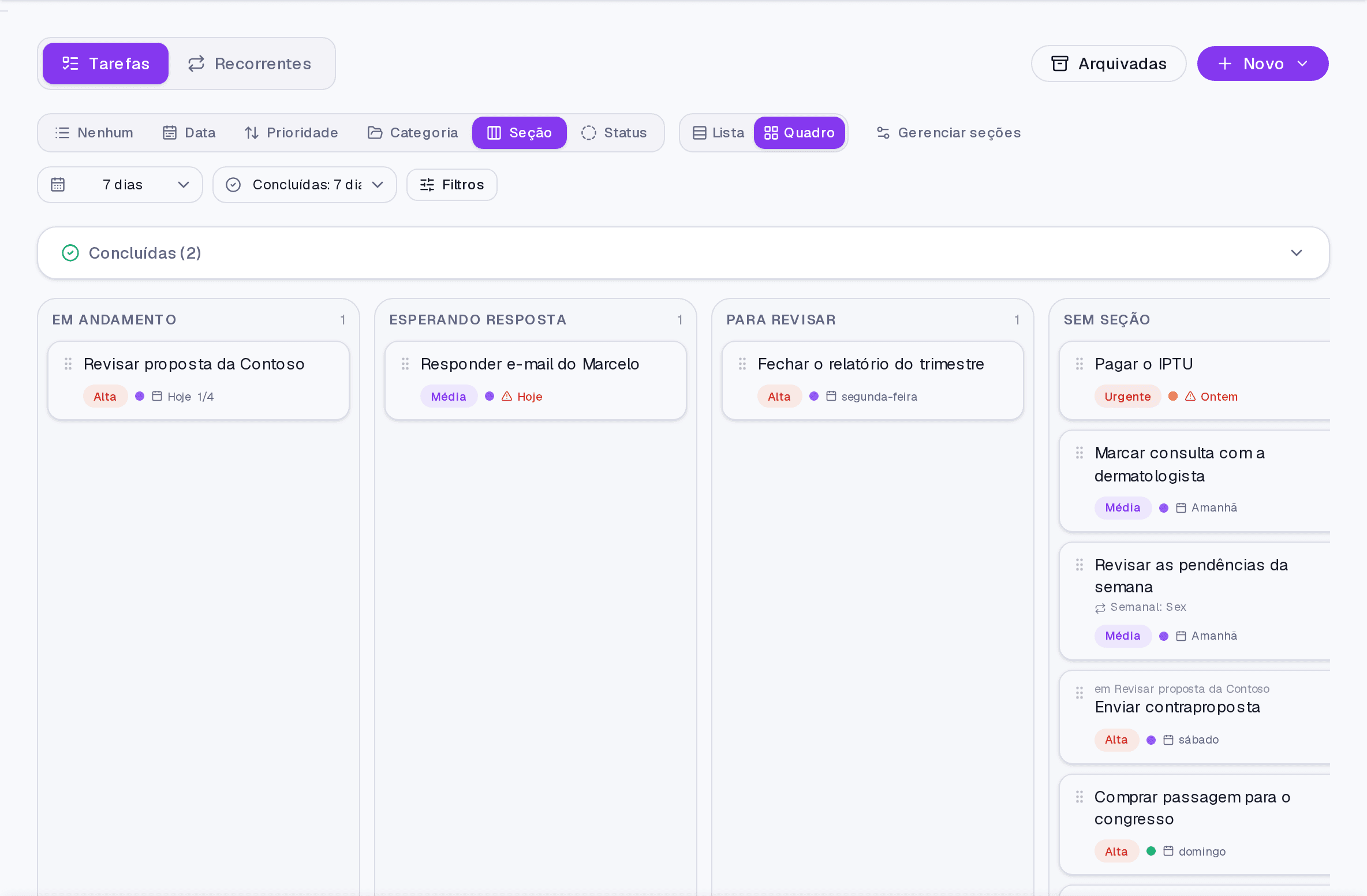Open the 7 dias period dropdown

point(120,185)
